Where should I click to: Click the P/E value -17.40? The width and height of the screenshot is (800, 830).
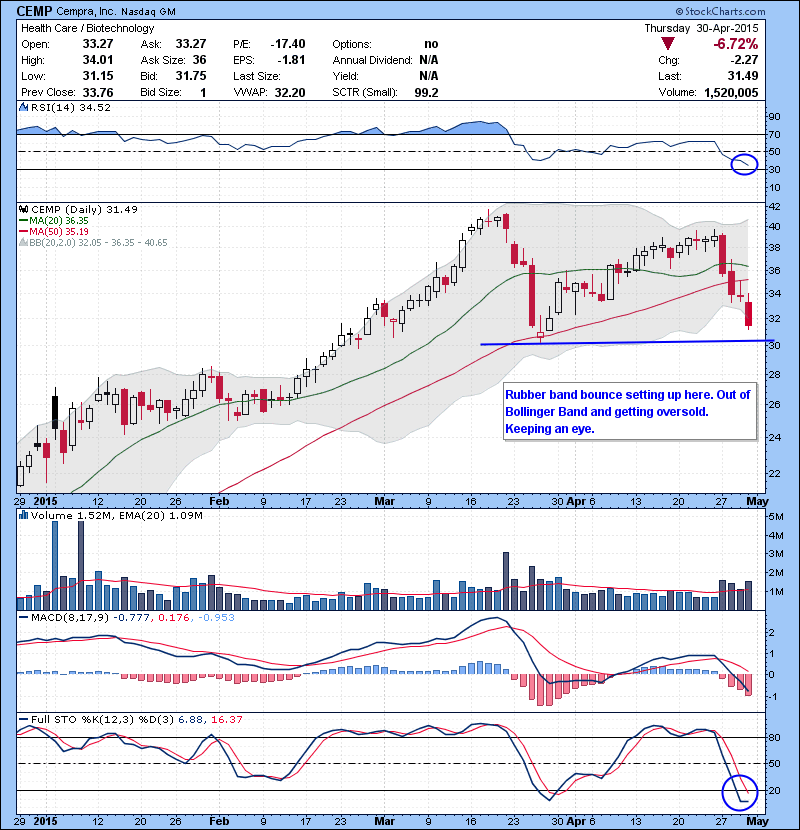(x=288, y=43)
